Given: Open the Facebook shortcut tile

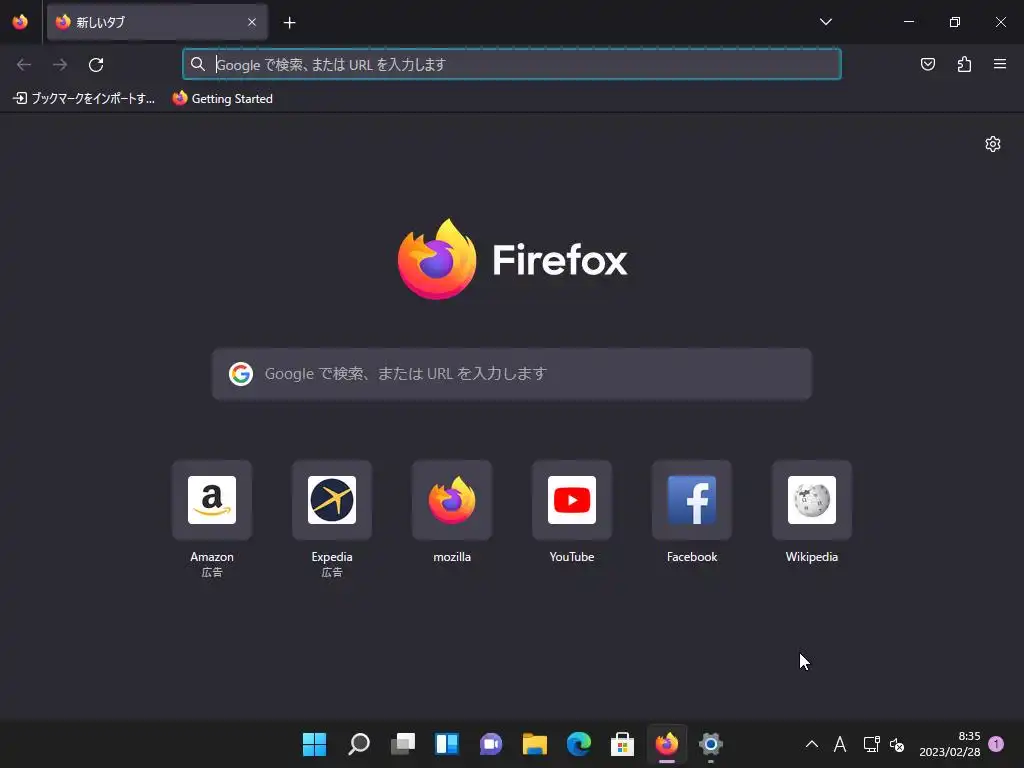Looking at the screenshot, I should [692, 500].
